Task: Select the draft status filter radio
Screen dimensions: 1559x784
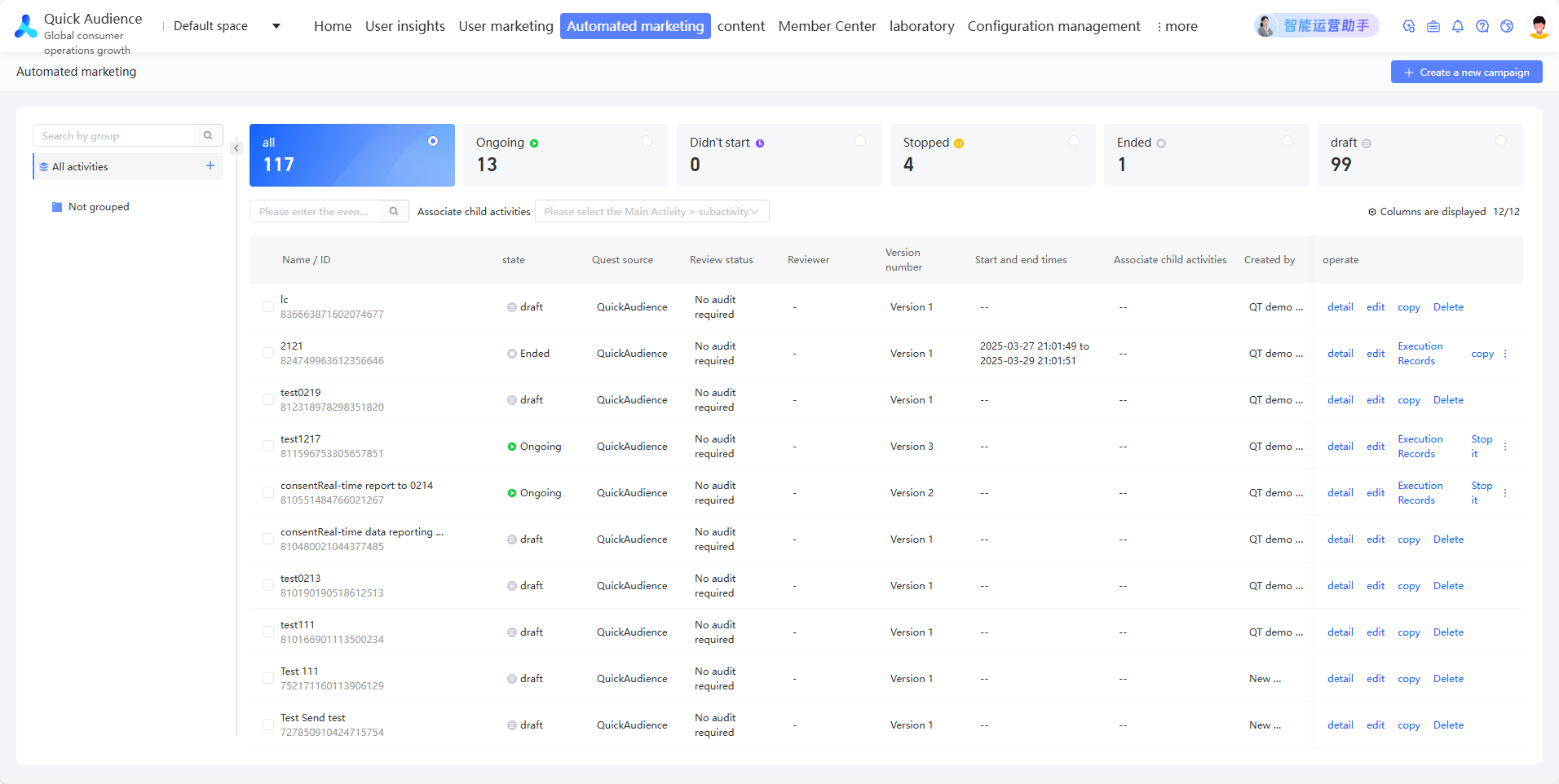Action: click(1501, 141)
